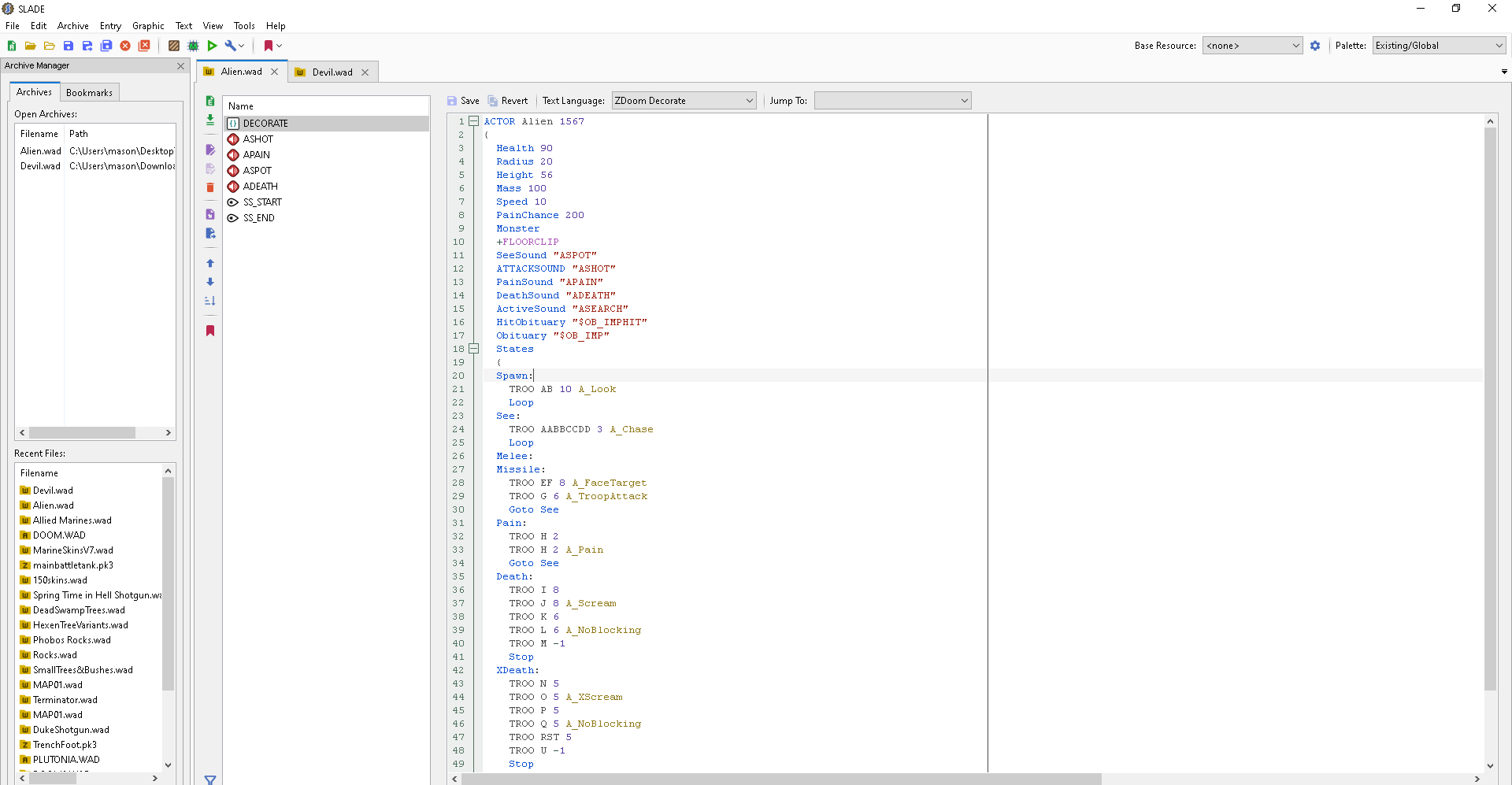The width and height of the screenshot is (1512, 785).
Task: Sort entries icon in sidebar
Action: click(x=210, y=301)
